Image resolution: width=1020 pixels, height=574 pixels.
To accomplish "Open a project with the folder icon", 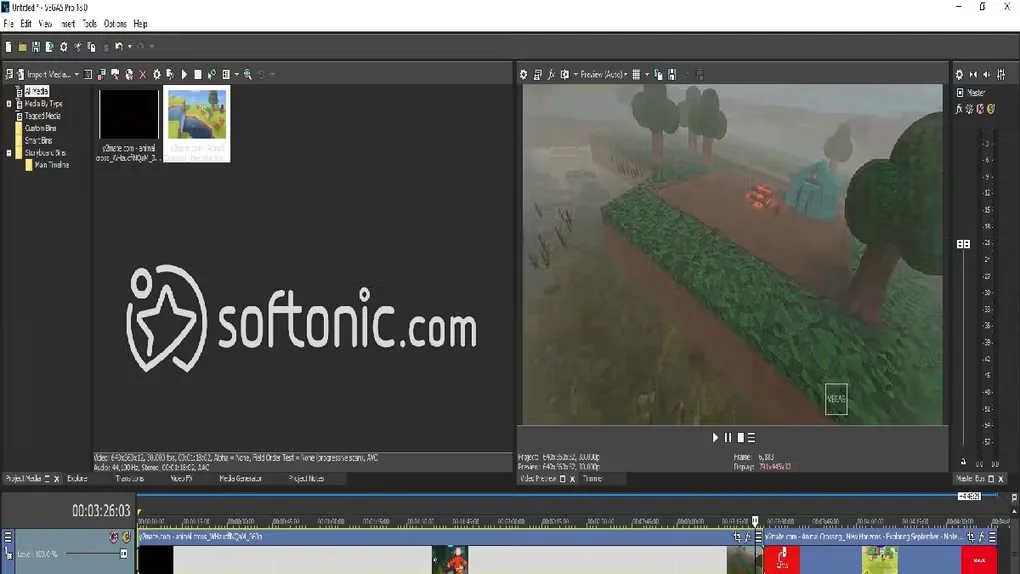I will point(22,47).
